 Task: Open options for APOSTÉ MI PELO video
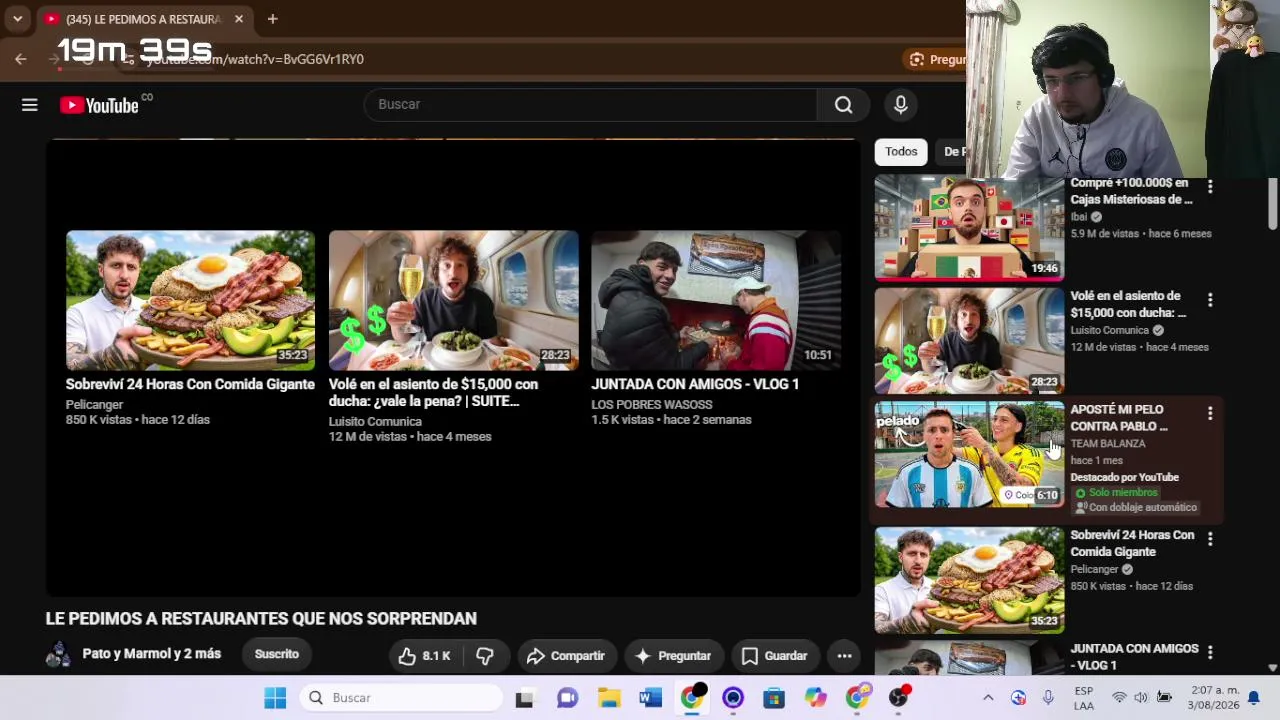coord(1210,413)
